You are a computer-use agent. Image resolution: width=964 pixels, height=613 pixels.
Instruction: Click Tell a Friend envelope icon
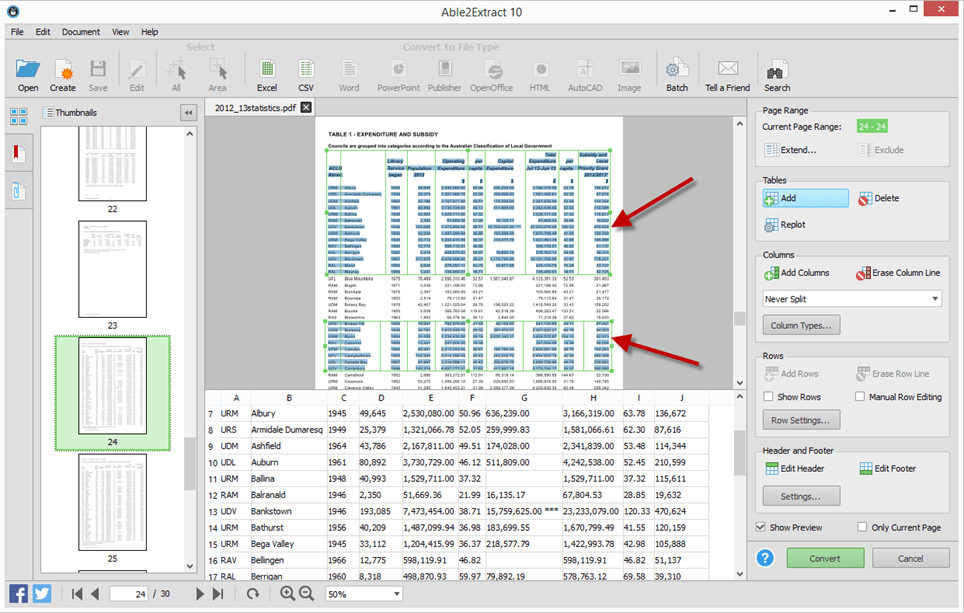tap(727, 75)
